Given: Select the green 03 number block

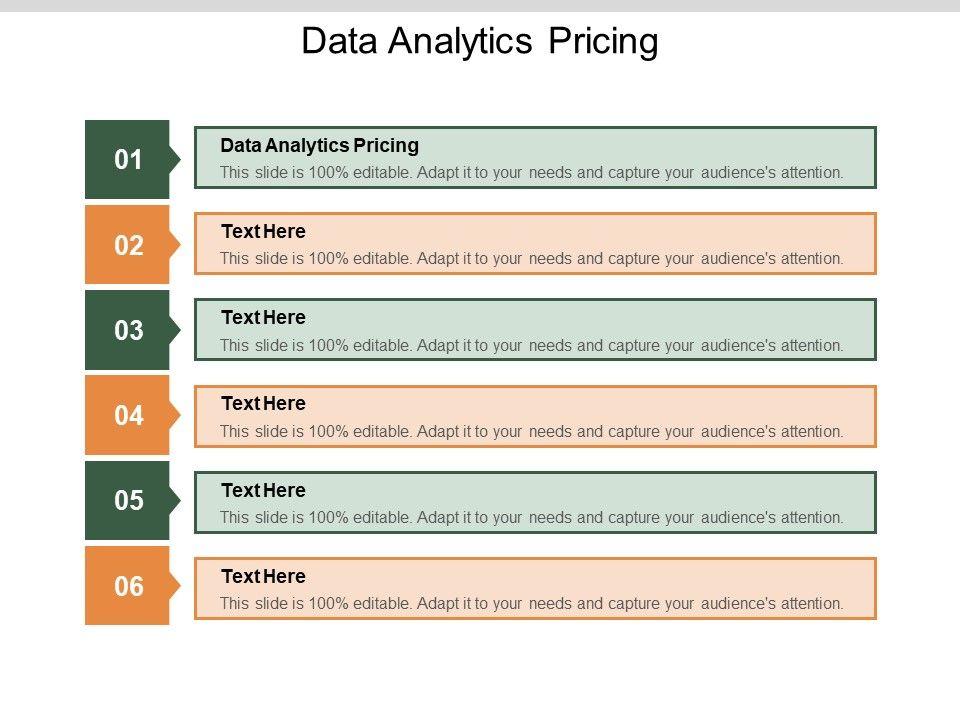Looking at the screenshot, I should pyautogui.click(x=128, y=330).
